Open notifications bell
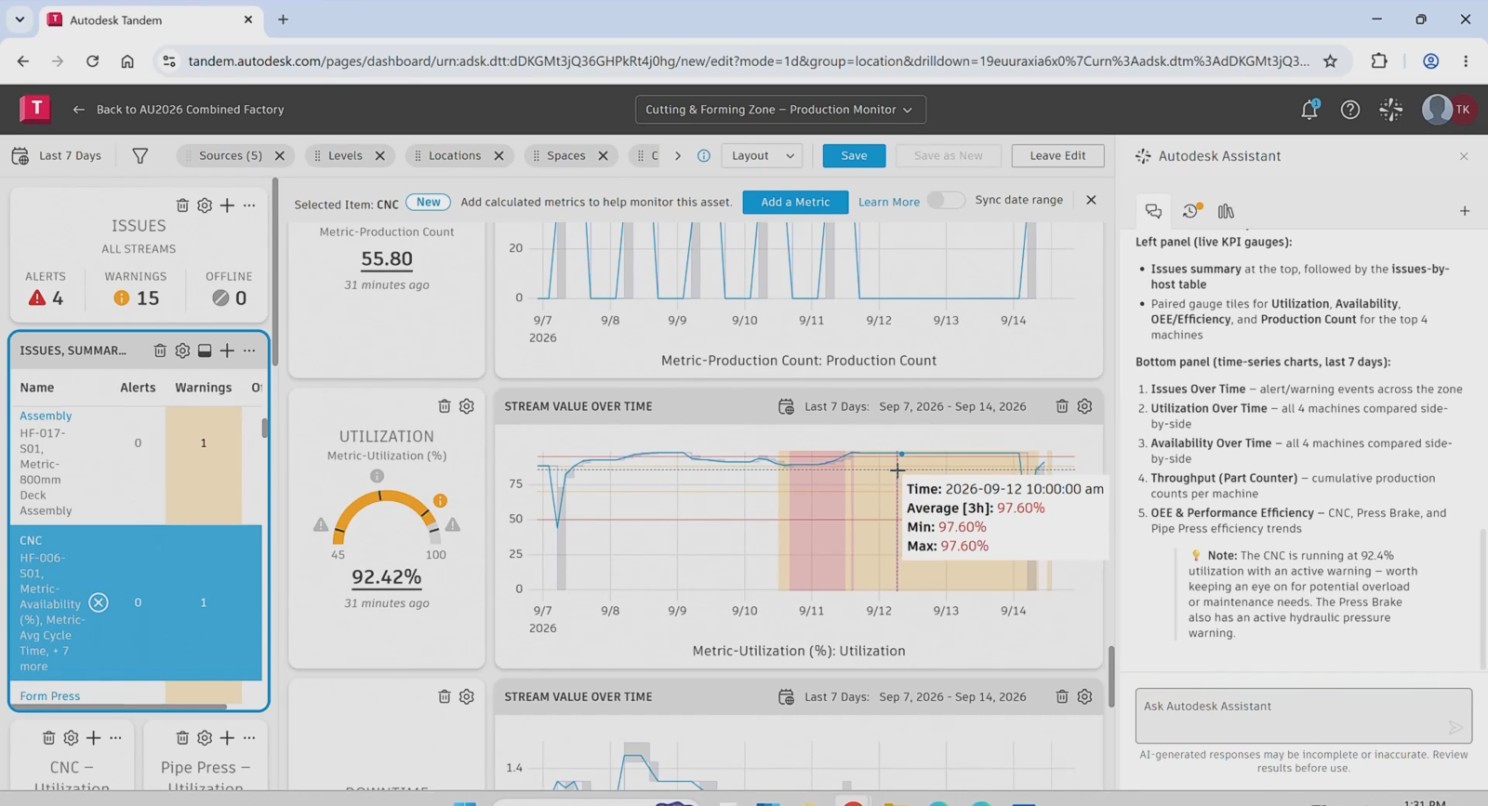 [x=1309, y=110]
